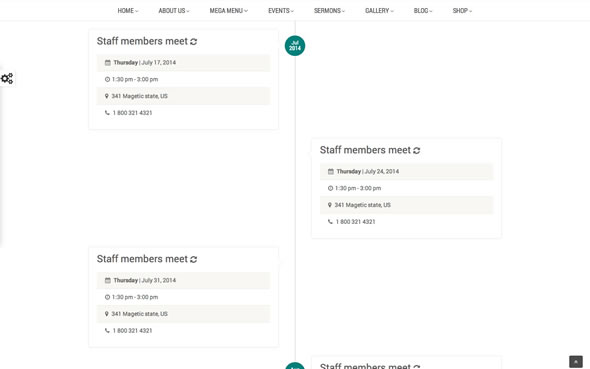Screen dimensions: 590x369
Task: Open the July 17 Staff members meet event
Action: tap(142, 41)
